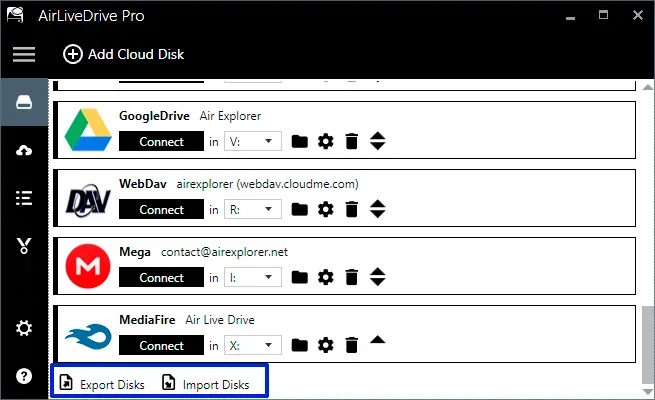Viewport: 655px width, 400px height.
Task: Open Mega disk folder icon
Action: [x=300, y=277]
